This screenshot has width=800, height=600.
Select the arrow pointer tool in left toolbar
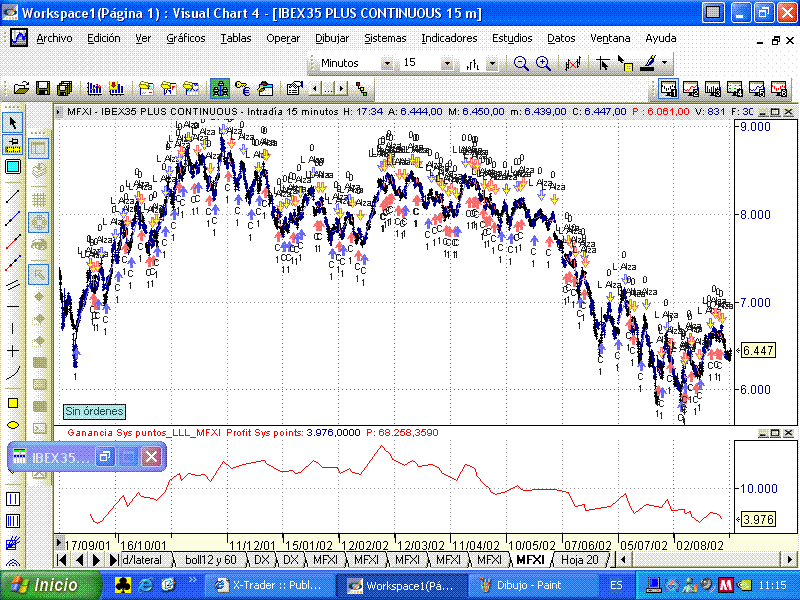(x=13, y=122)
